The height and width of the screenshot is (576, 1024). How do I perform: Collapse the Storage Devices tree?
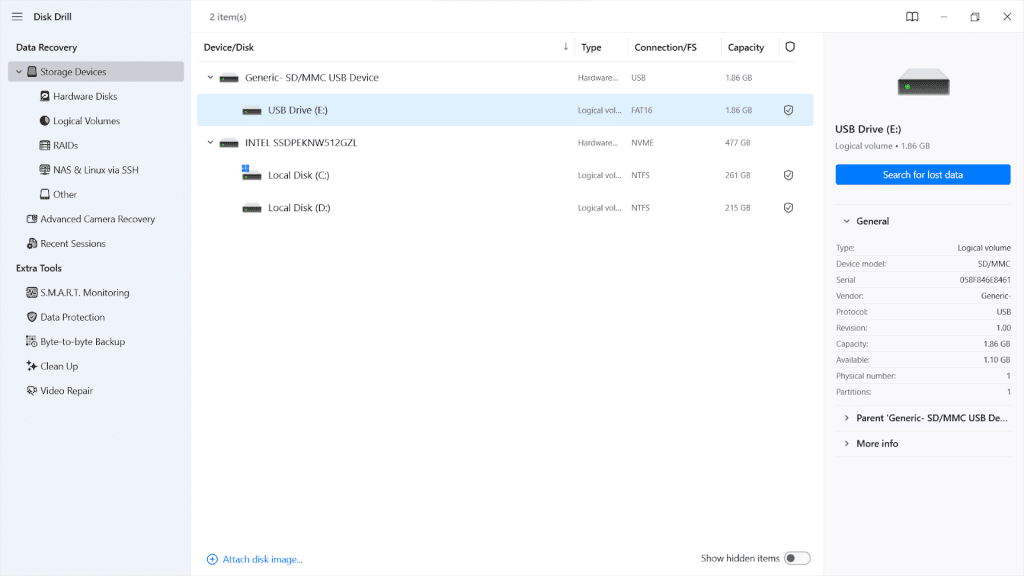coord(19,72)
